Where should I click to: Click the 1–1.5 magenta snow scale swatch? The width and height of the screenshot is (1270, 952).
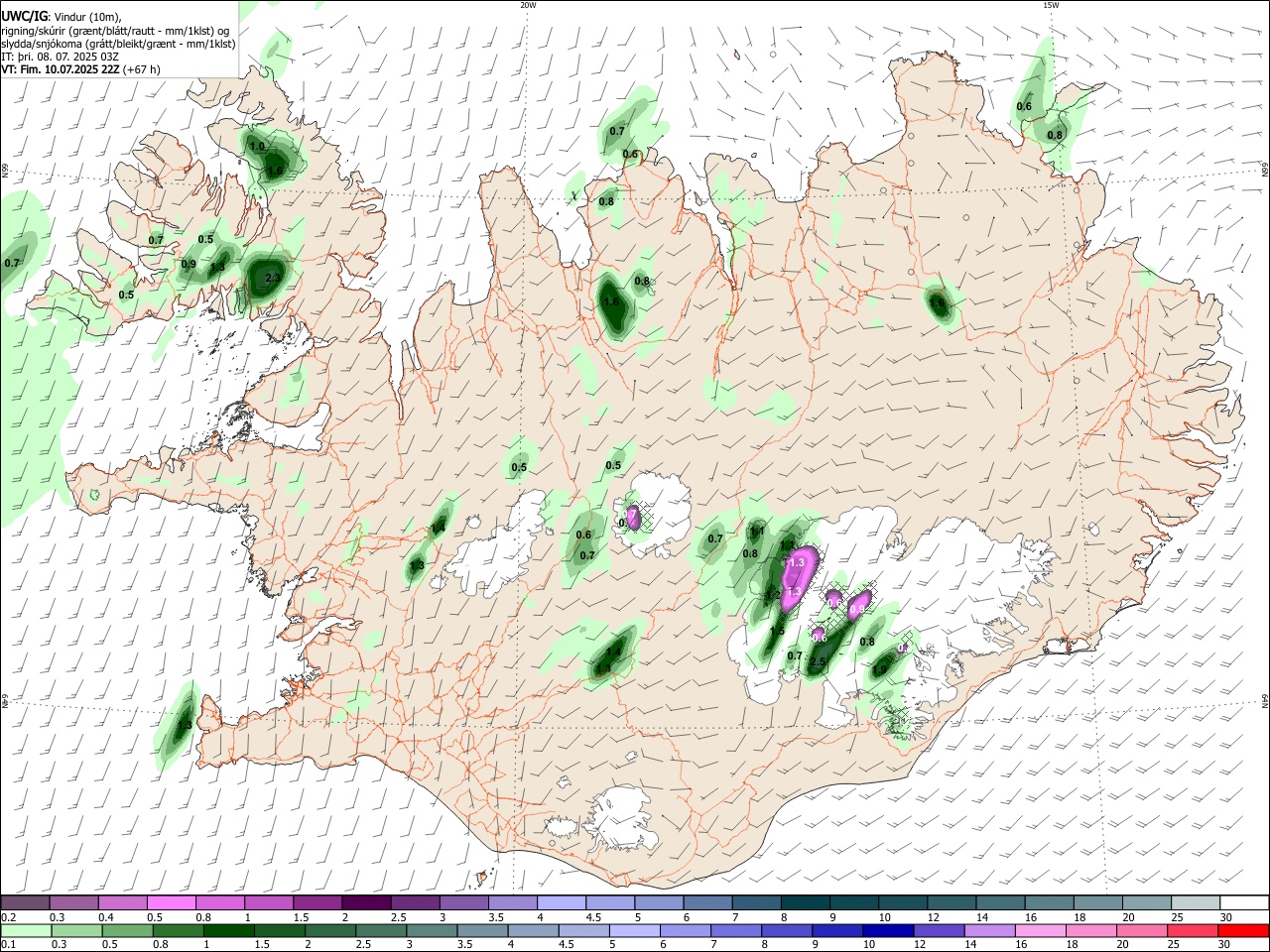269,903
